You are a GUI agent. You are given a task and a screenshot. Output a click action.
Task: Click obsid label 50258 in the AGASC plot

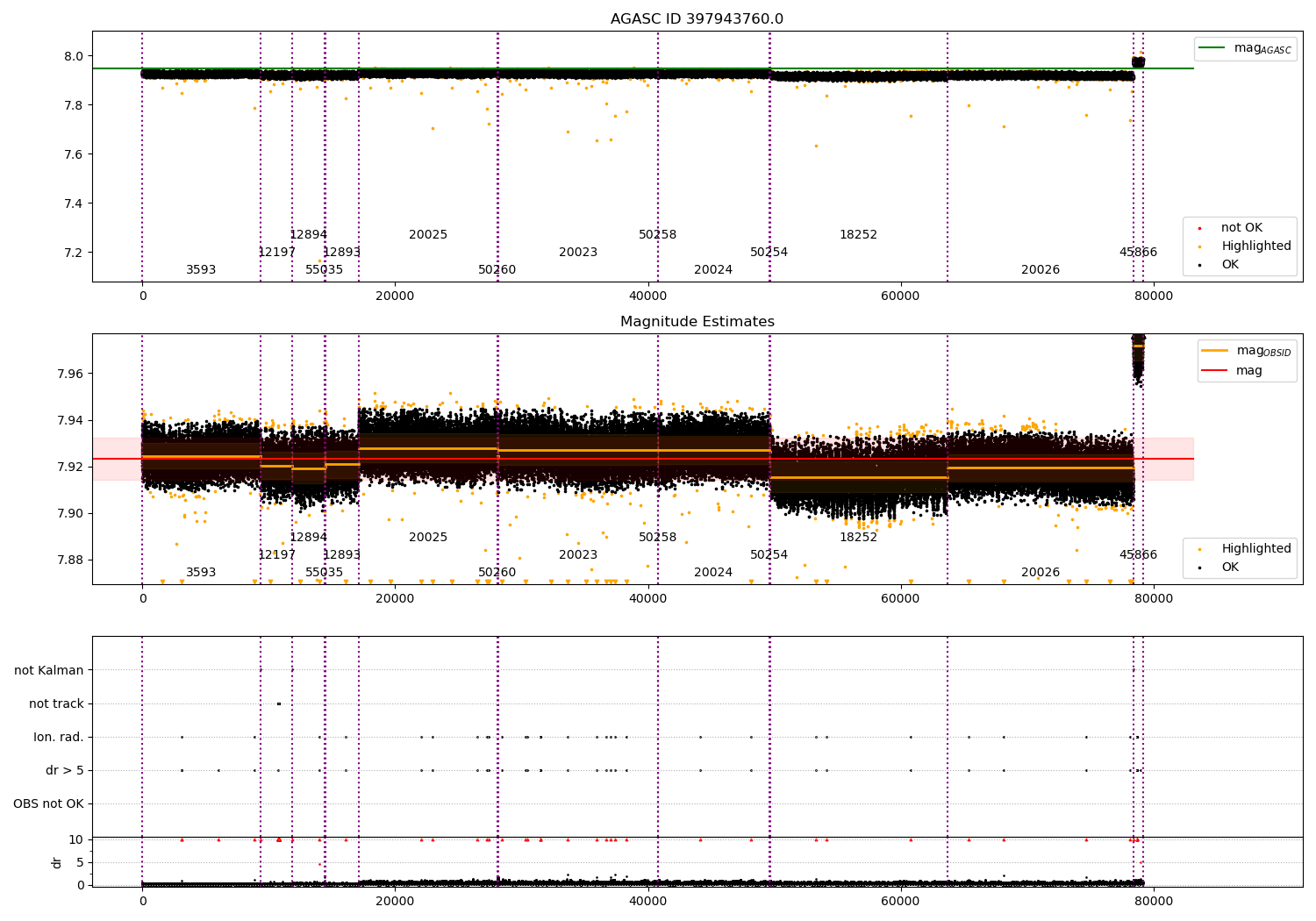(658, 235)
